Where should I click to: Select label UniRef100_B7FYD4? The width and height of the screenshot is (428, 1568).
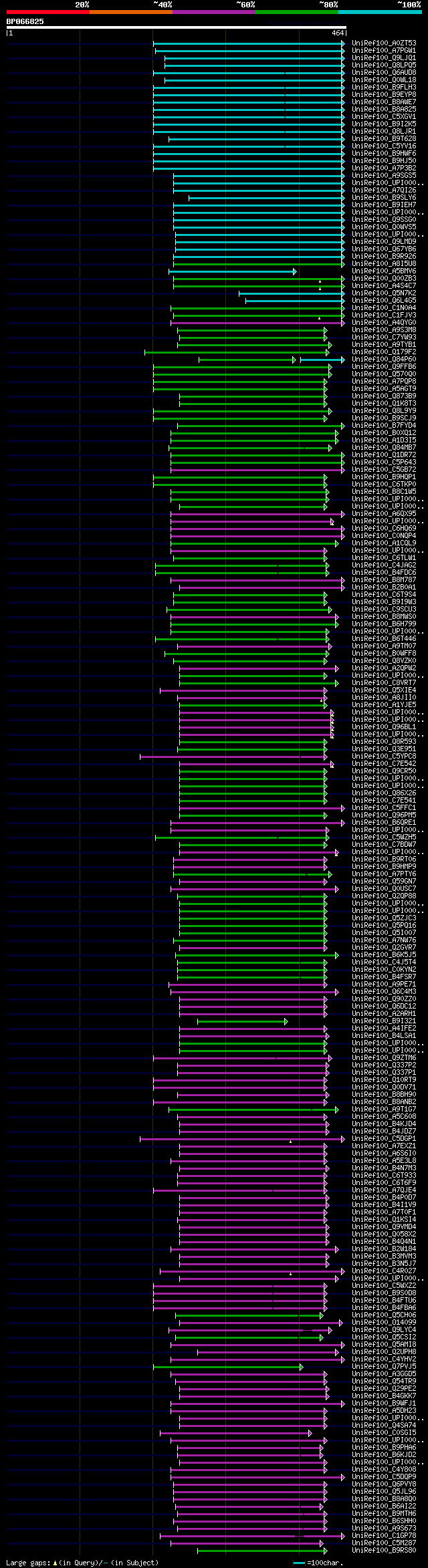(x=384, y=426)
